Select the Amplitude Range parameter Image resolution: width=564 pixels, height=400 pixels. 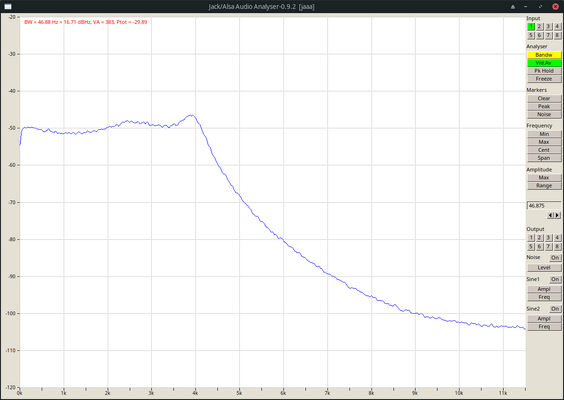point(544,186)
